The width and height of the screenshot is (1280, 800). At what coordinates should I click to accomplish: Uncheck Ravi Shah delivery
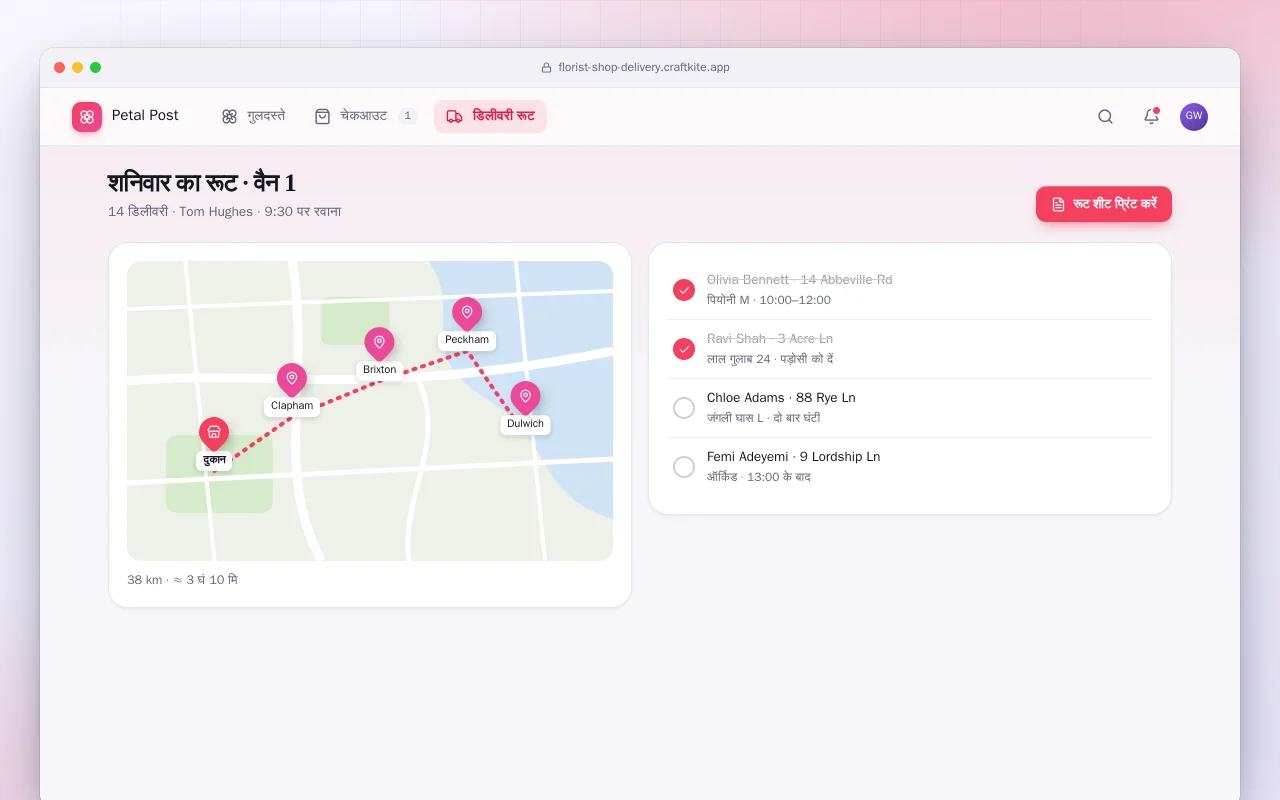click(x=684, y=349)
